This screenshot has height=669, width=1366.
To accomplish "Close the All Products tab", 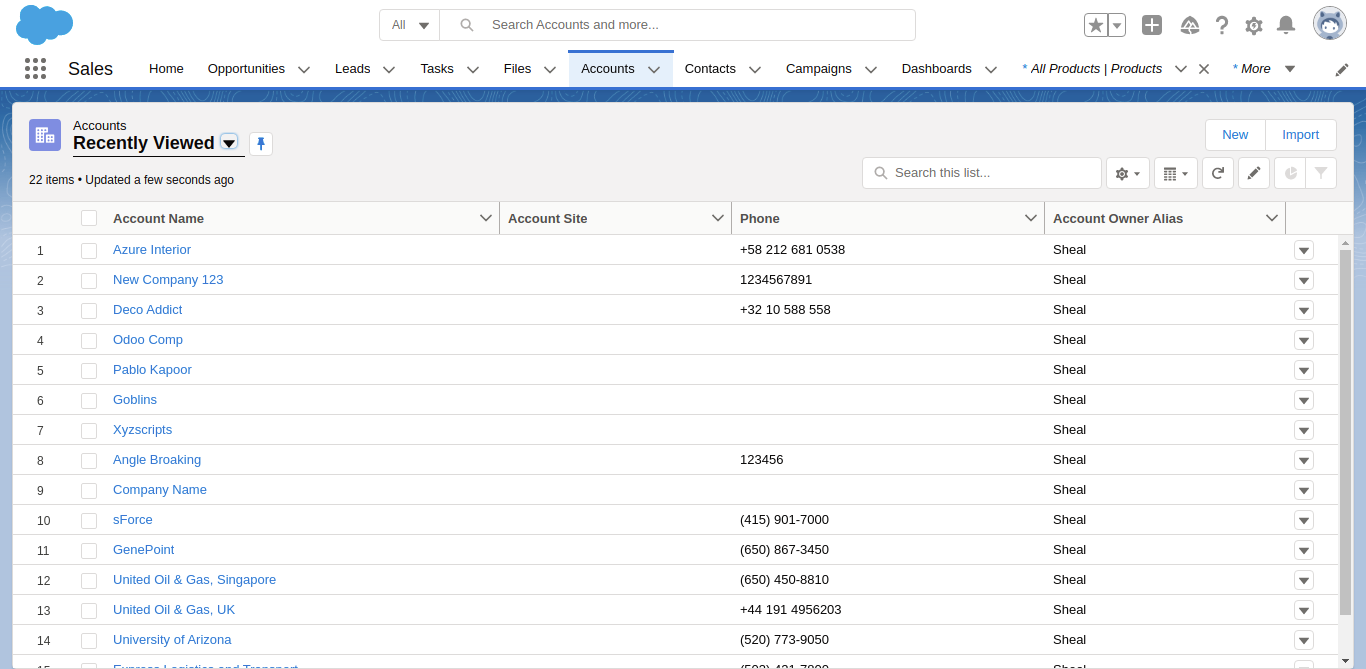I will 1204,69.
